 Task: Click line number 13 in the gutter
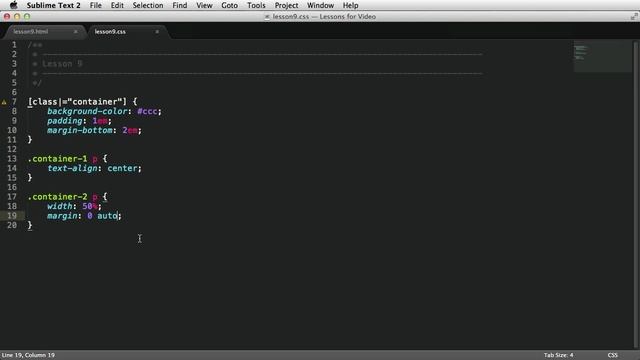[12, 159]
